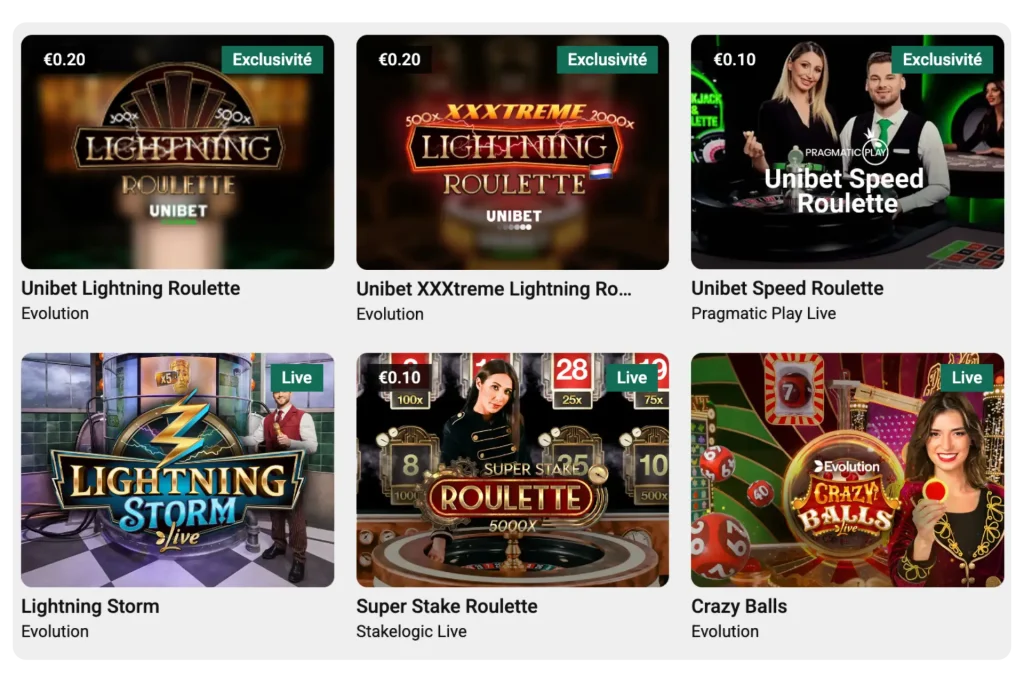Image resolution: width=1024 pixels, height=683 pixels.
Task: Click the Live badge on Crazy Balls
Action: (967, 377)
